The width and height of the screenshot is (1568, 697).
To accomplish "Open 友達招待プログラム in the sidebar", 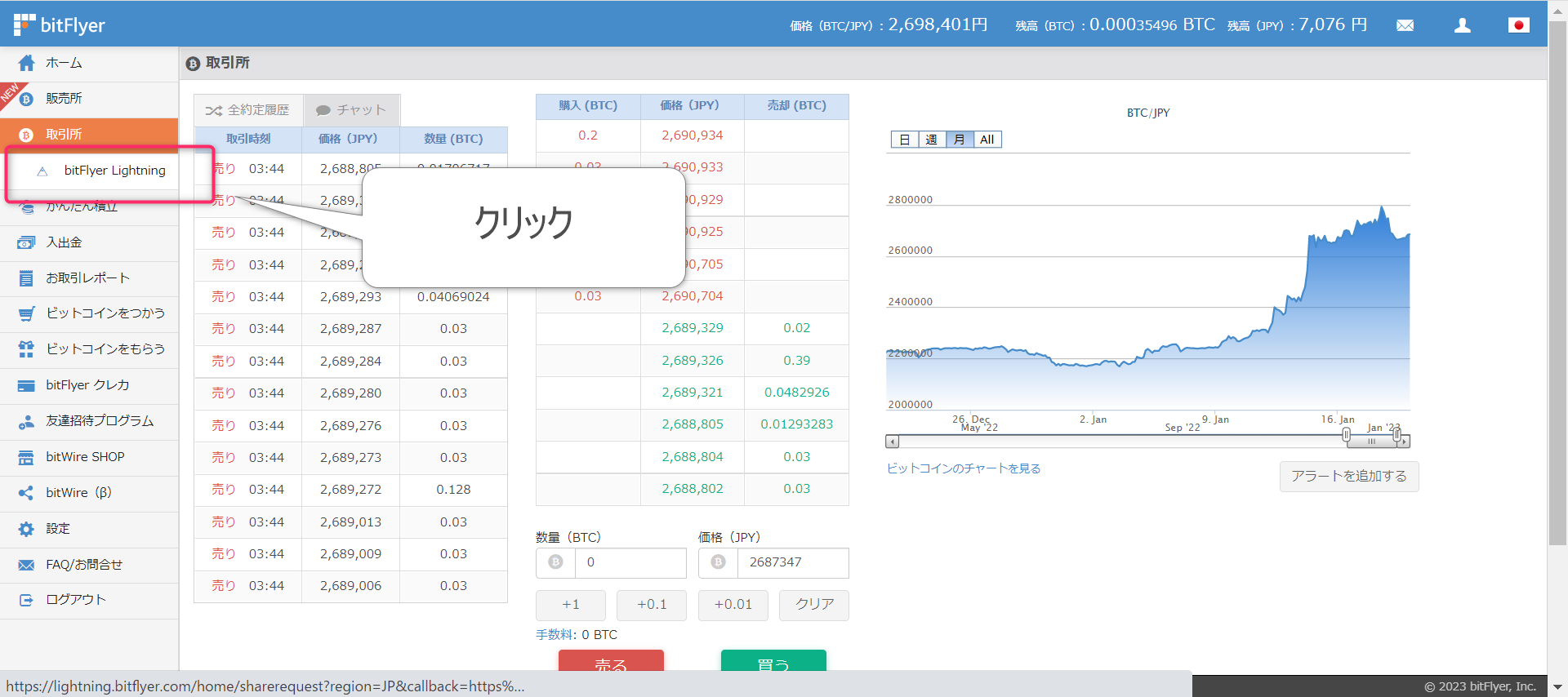I will pos(89,421).
